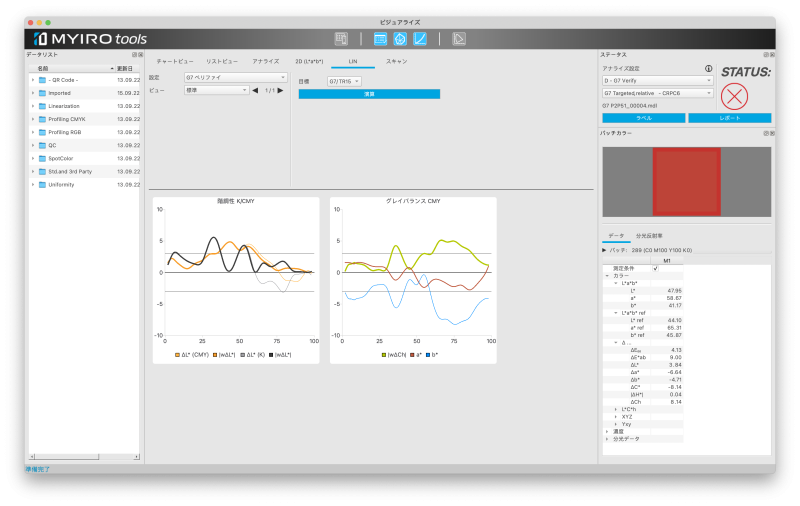
Task: Toggle the 測定条件 M1 checkbox
Action: click(x=655, y=268)
